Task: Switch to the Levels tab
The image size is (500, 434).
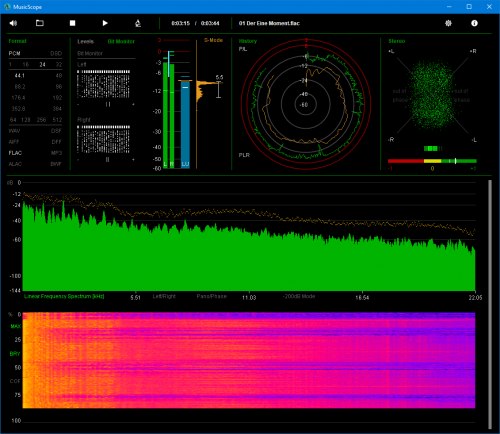Action: pos(85,41)
